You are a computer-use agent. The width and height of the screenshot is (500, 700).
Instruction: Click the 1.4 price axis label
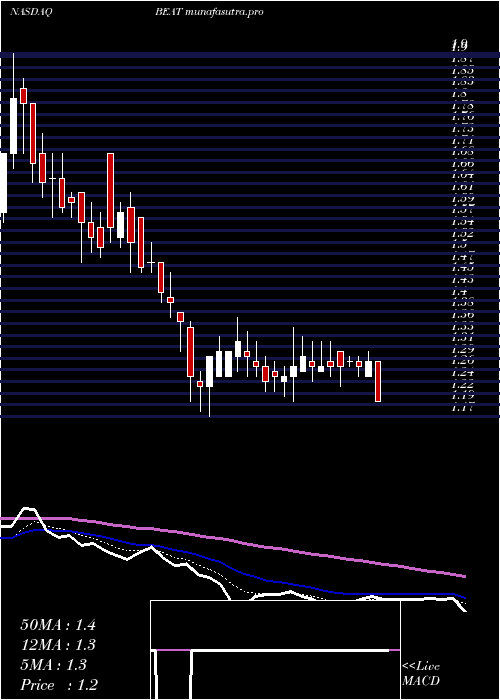[460, 292]
